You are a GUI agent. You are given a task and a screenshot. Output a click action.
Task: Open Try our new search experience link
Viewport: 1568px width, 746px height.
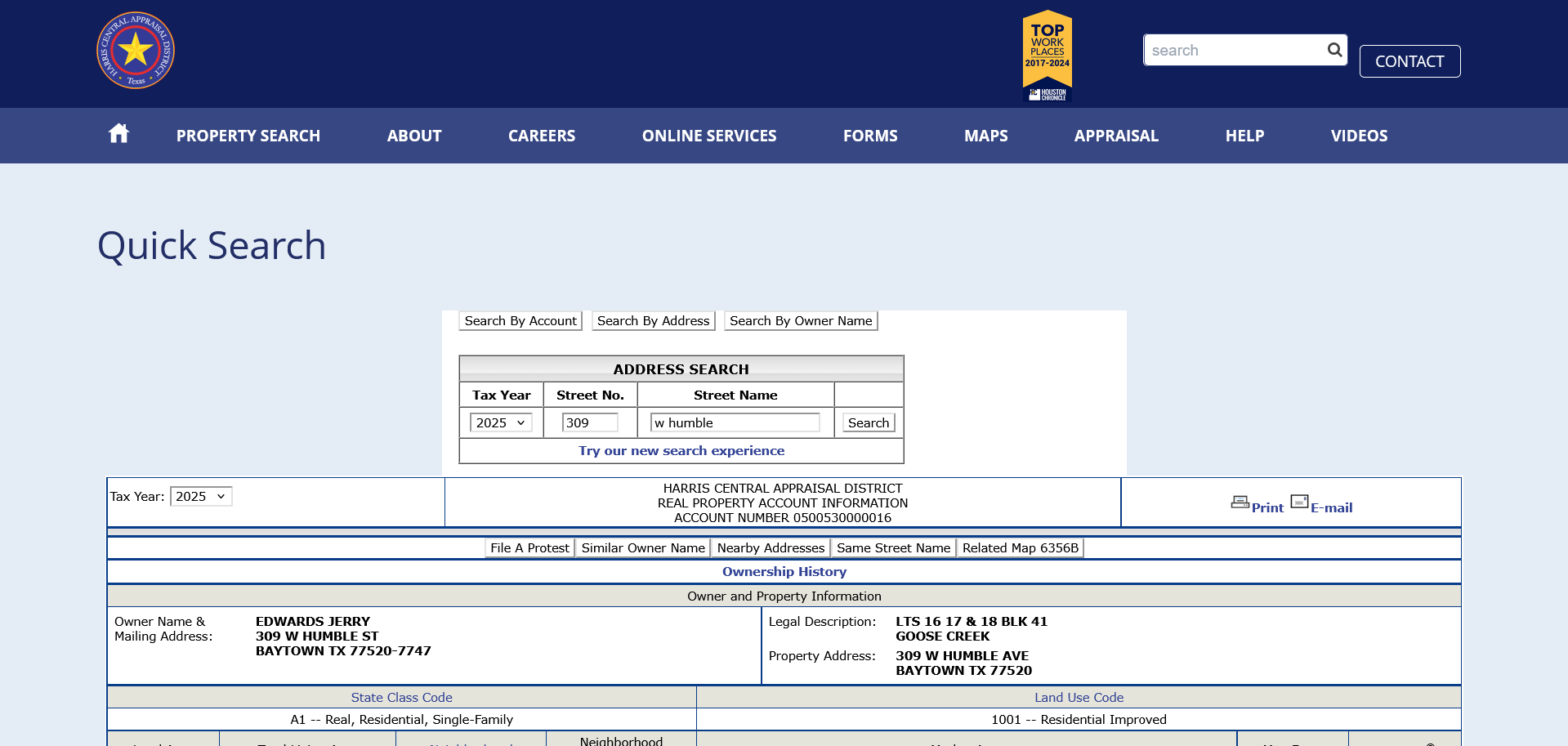pyautogui.click(x=681, y=451)
